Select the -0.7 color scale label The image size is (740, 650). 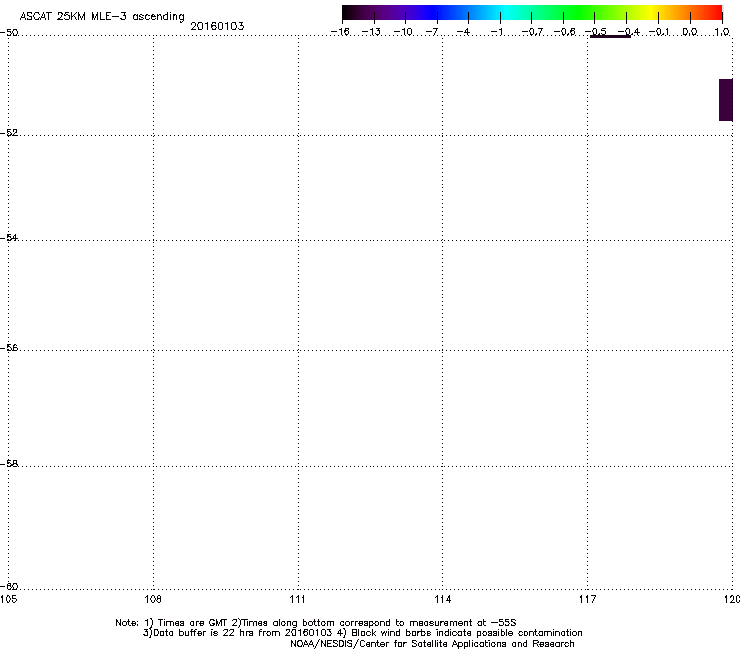point(532,32)
